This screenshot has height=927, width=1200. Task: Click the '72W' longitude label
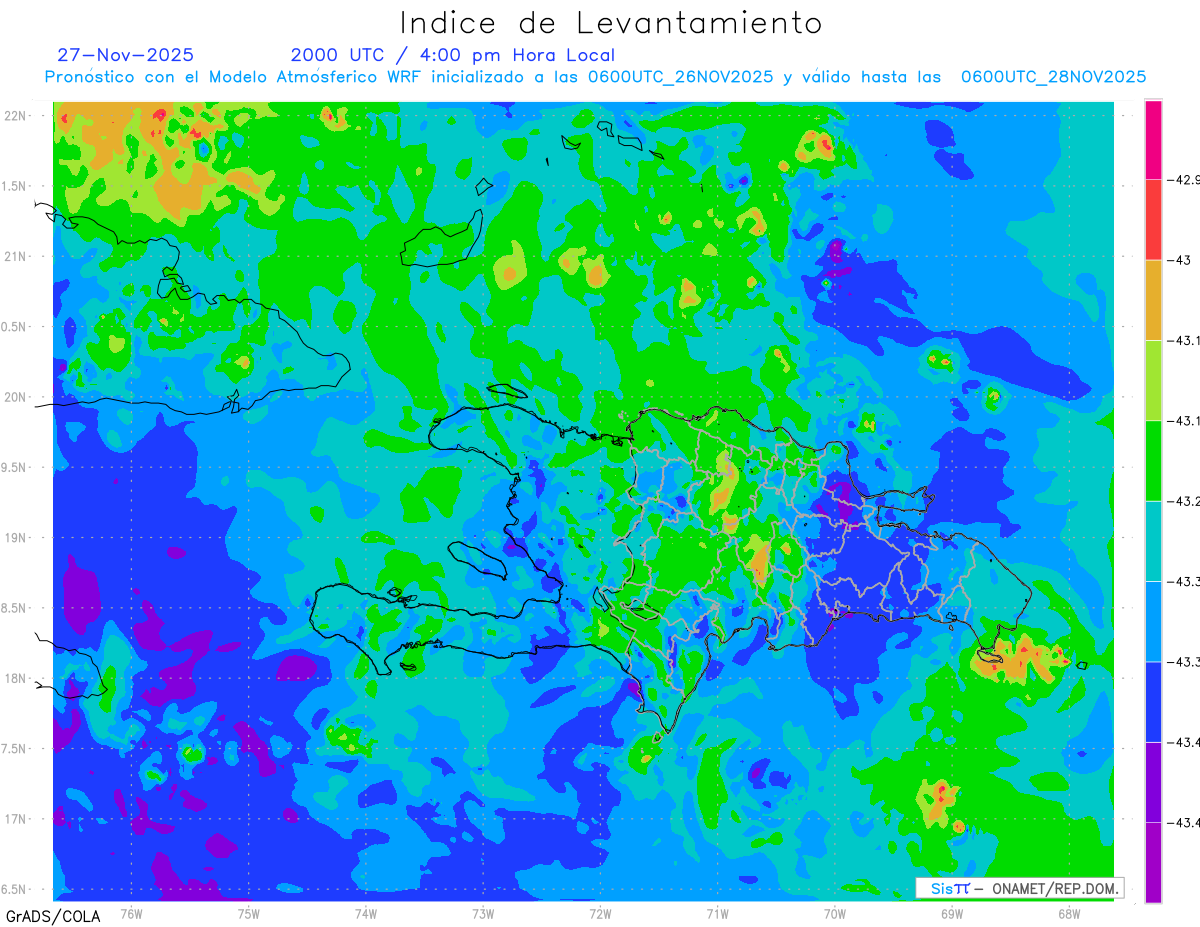(x=600, y=912)
